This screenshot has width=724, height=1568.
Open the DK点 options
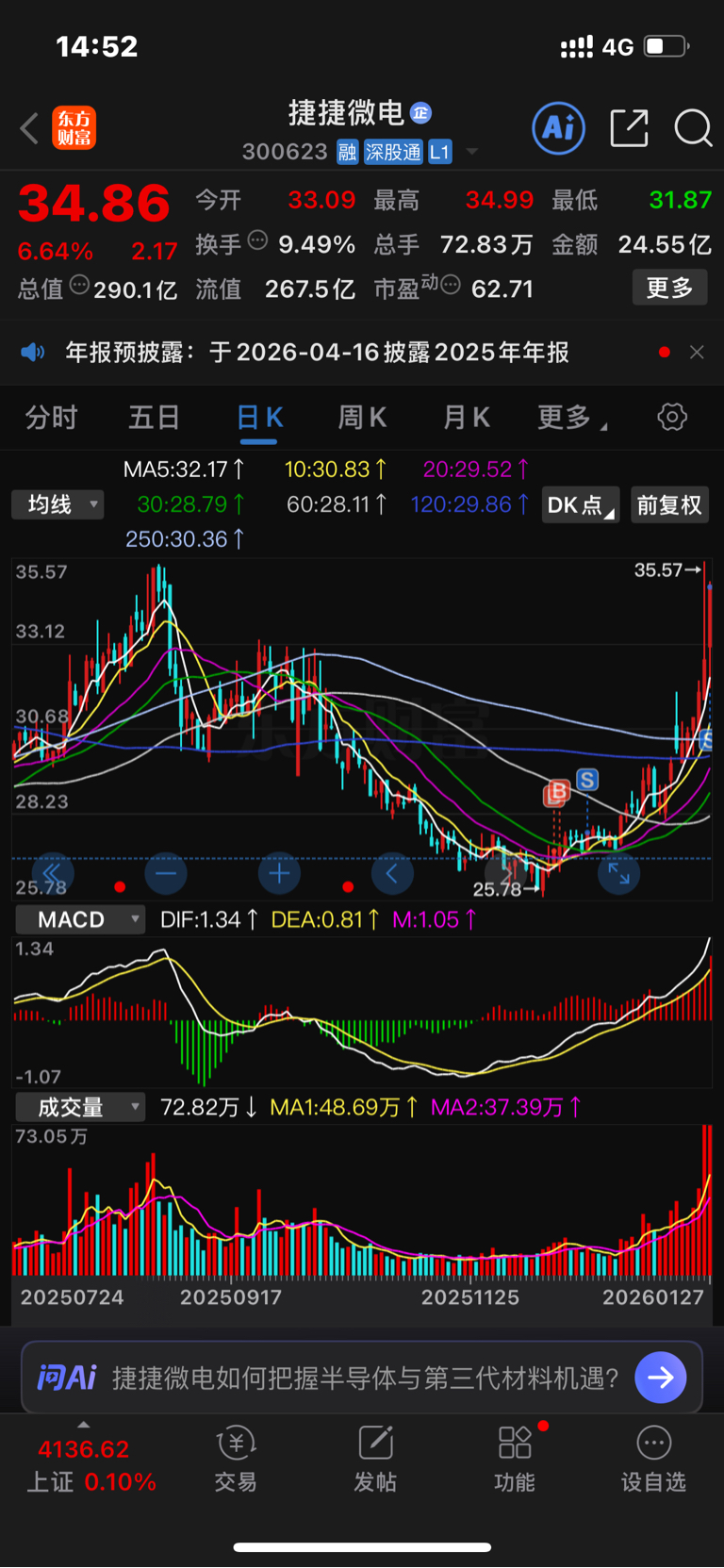point(581,505)
